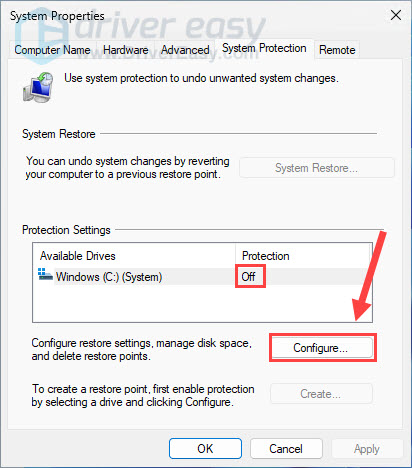Open the Hardware tab

pos(126,50)
